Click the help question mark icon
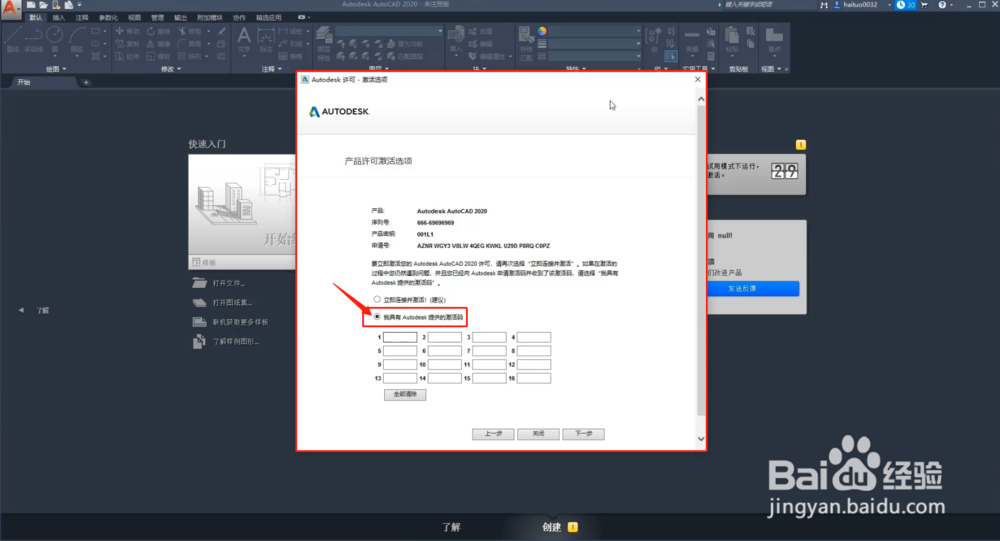Image resolution: width=1000 pixels, height=541 pixels. tap(942, 4)
